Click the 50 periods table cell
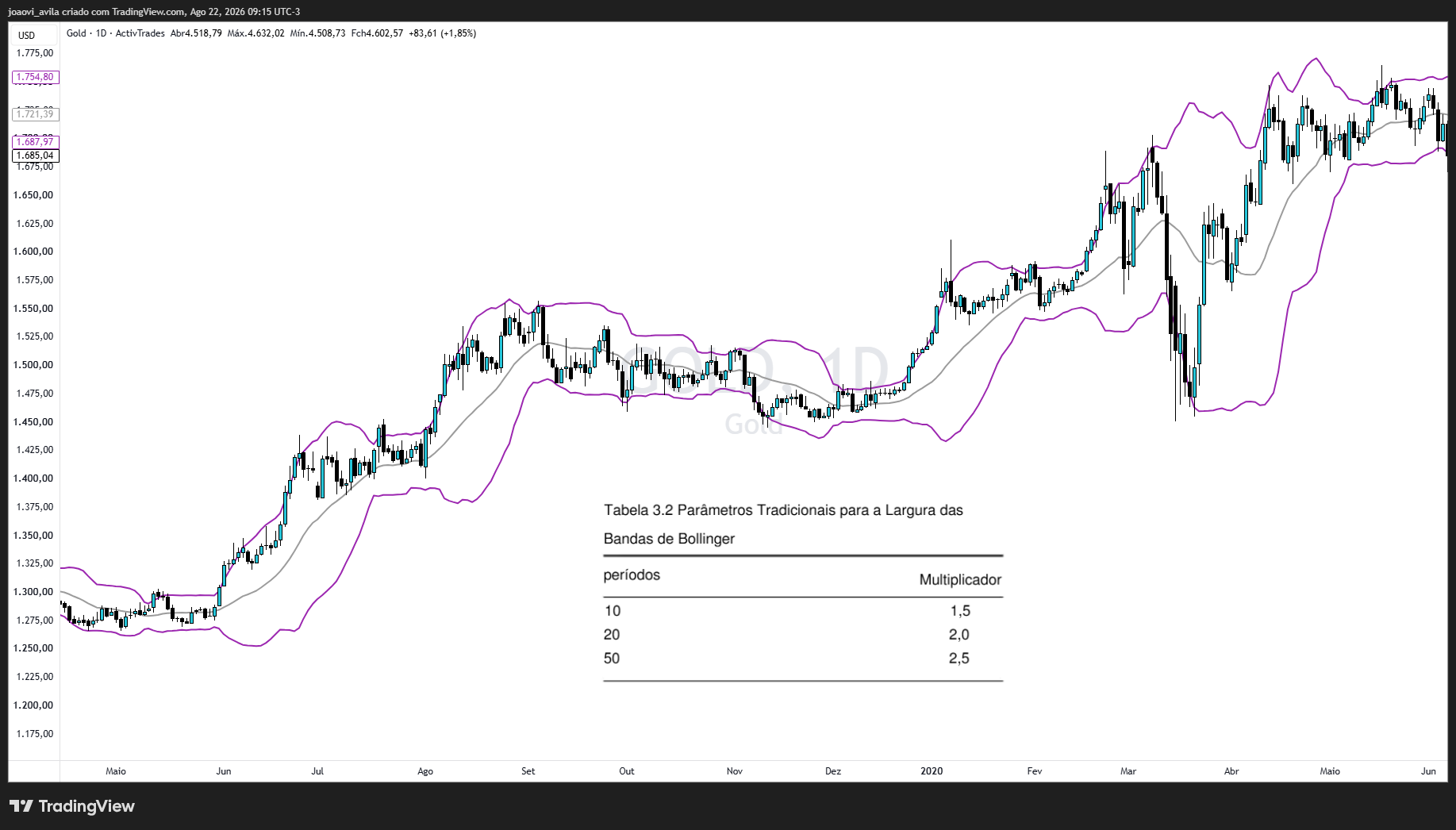1456x830 pixels. tap(612, 659)
